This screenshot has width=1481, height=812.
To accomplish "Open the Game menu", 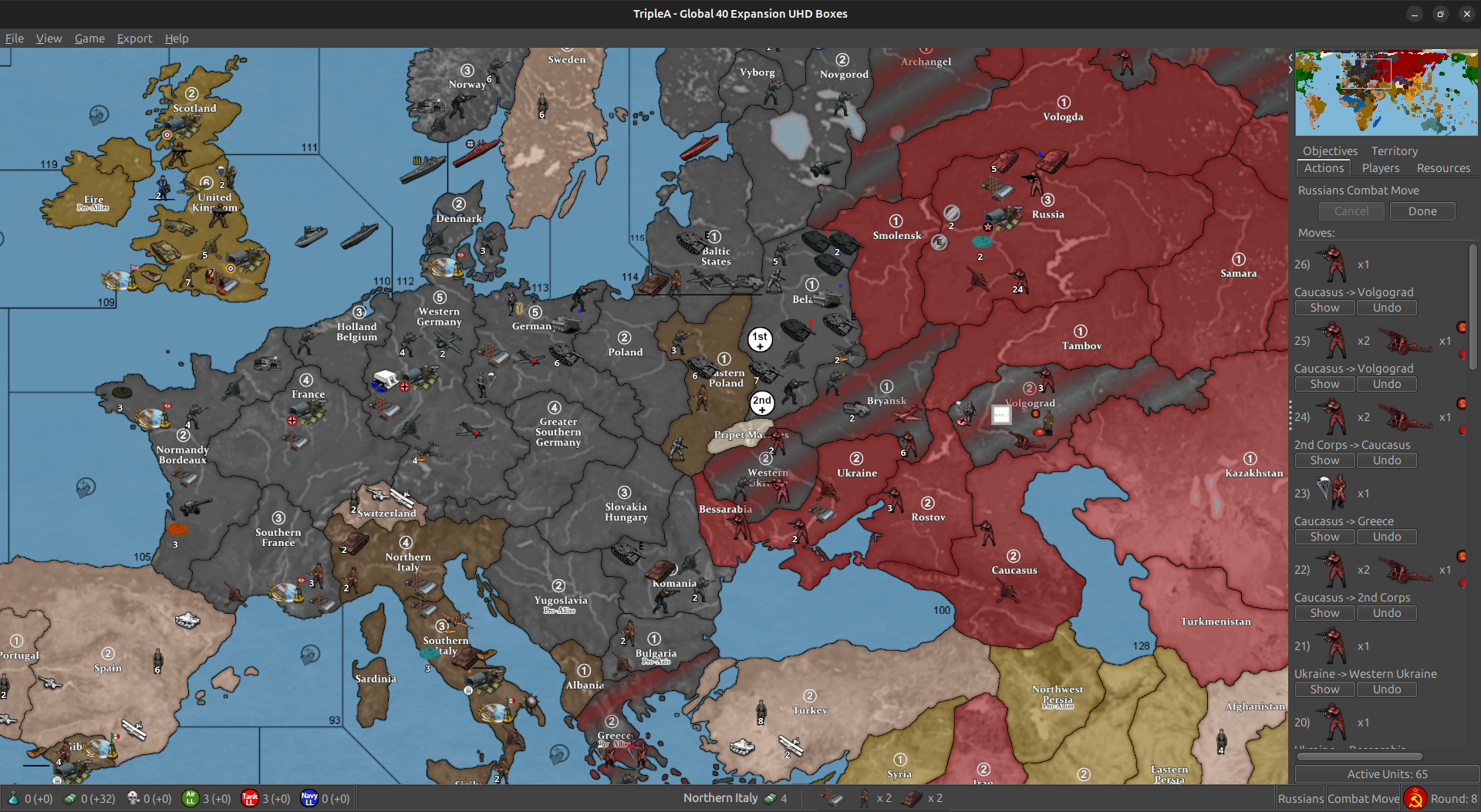I will click(x=89, y=38).
